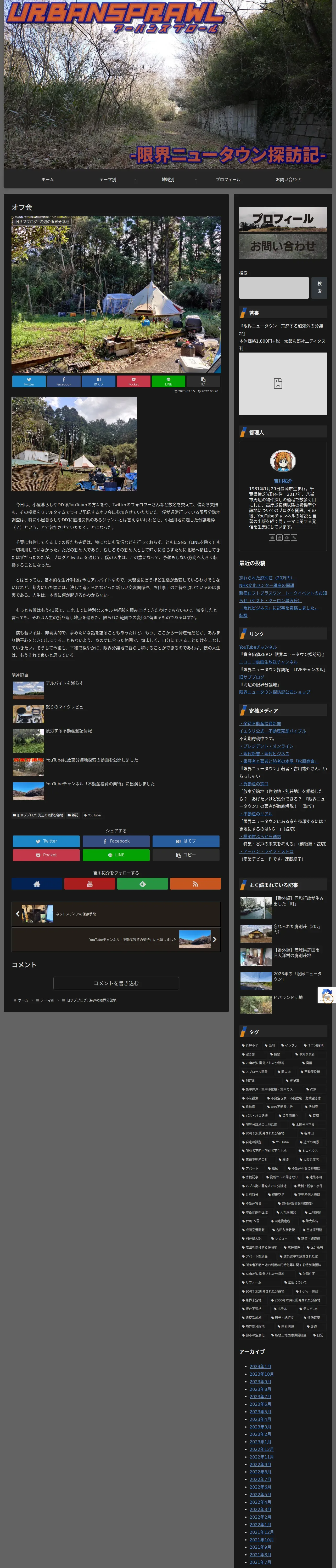This screenshot has height=1568, width=336.
Task: Open author's home page from blue follow button
Action: click(x=37, y=883)
